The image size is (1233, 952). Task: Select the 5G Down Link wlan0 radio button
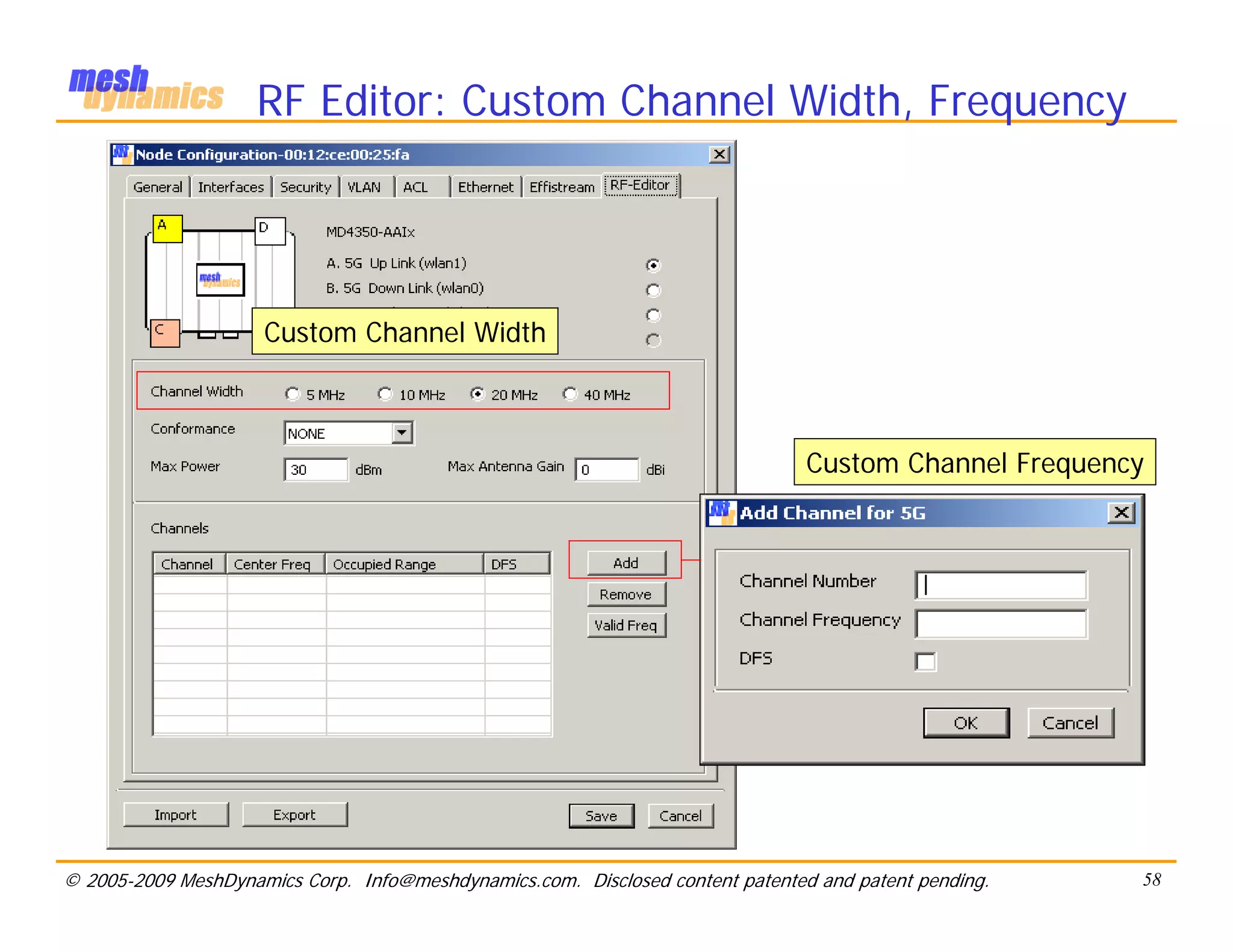click(653, 291)
